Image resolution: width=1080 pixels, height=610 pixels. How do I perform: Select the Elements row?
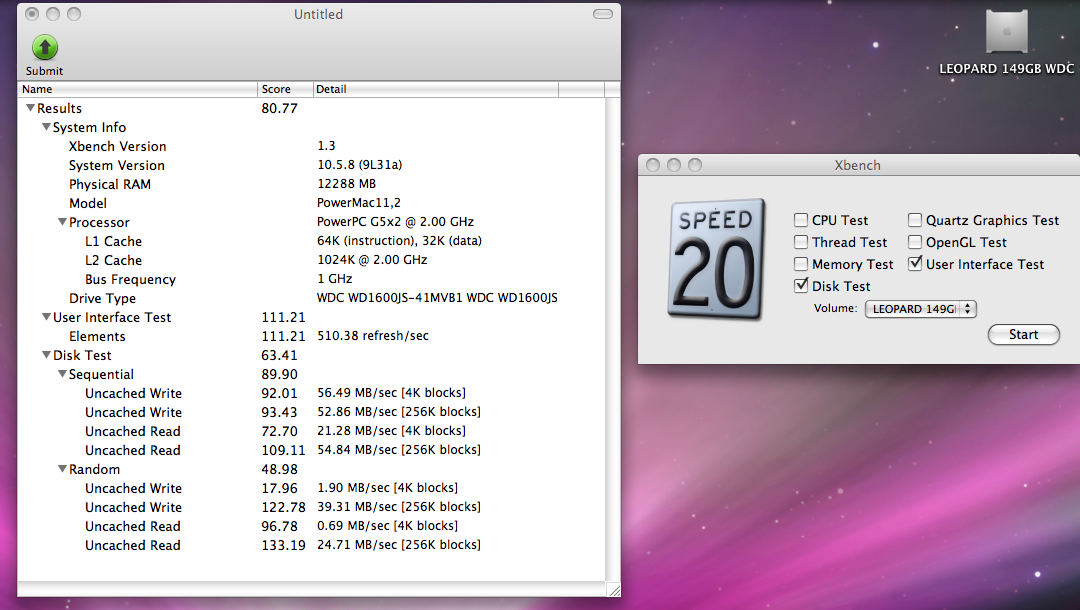311,336
